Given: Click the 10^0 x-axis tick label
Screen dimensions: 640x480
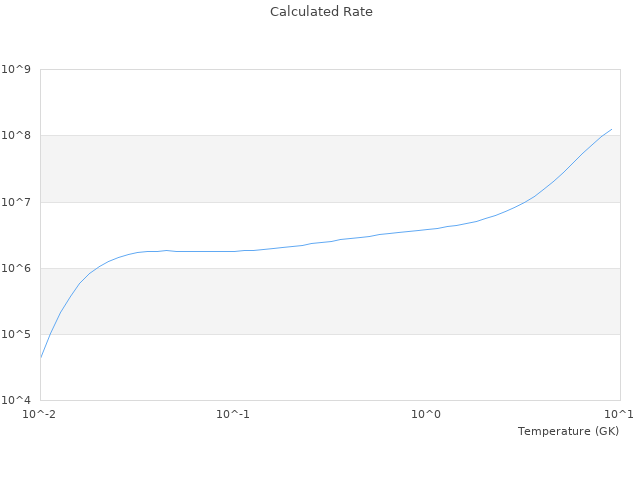Looking at the screenshot, I should coord(427,414).
